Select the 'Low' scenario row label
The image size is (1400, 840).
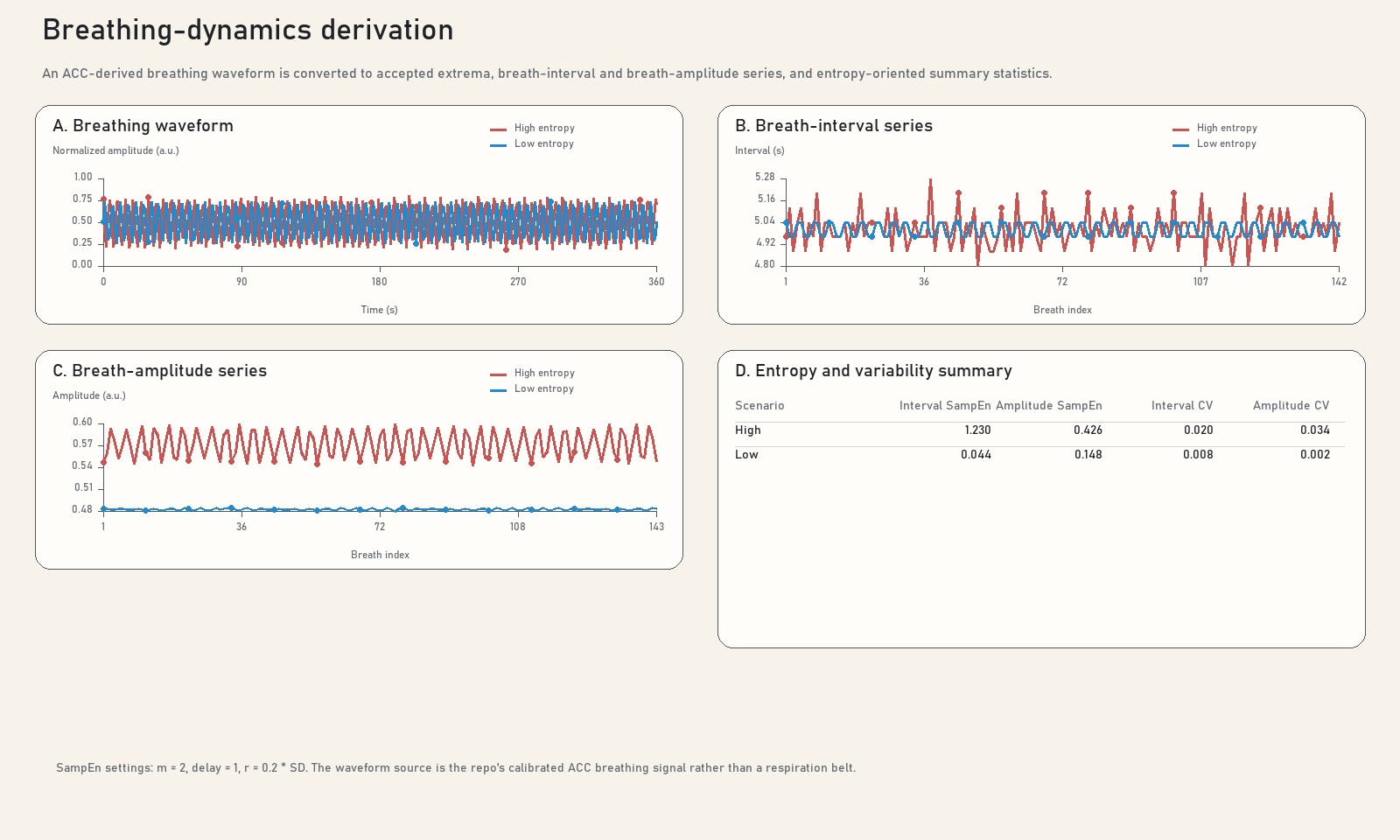click(746, 454)
